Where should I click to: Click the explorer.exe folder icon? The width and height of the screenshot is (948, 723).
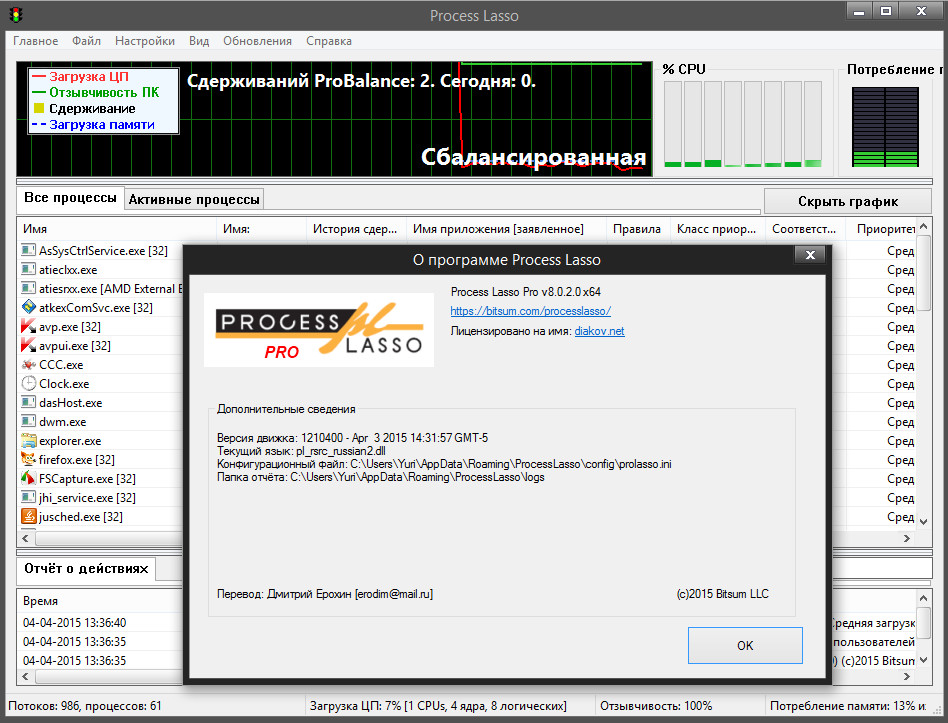click(x=28, y=440)
